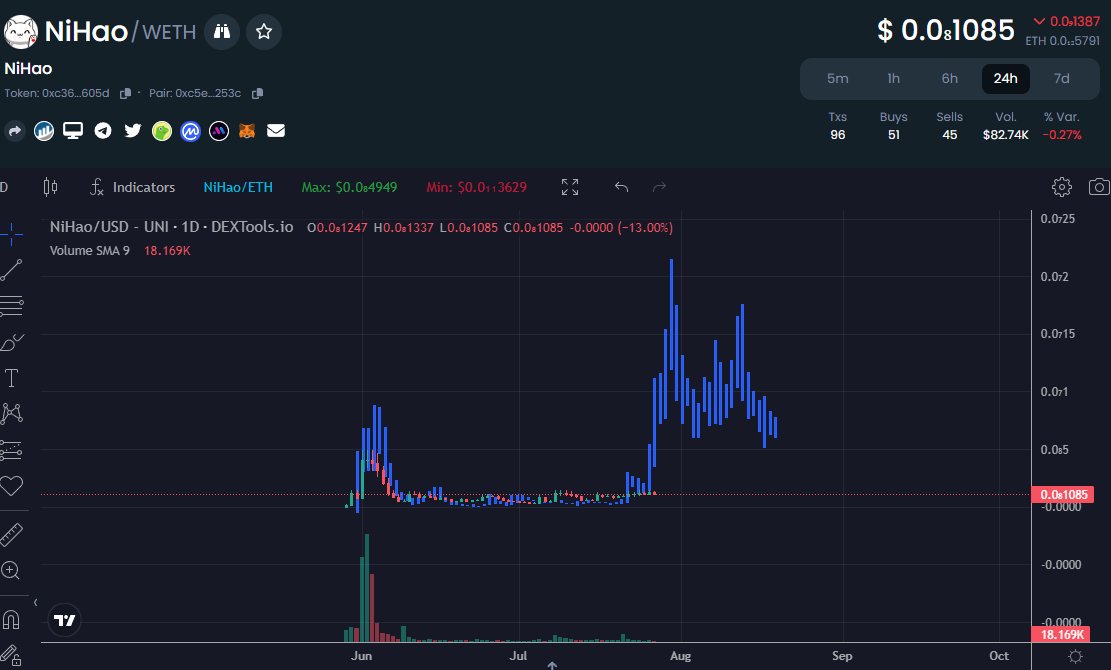Open the purple M logo icon
The width and height of the screenshot is (1111, 670).
(x=219, y=131)
